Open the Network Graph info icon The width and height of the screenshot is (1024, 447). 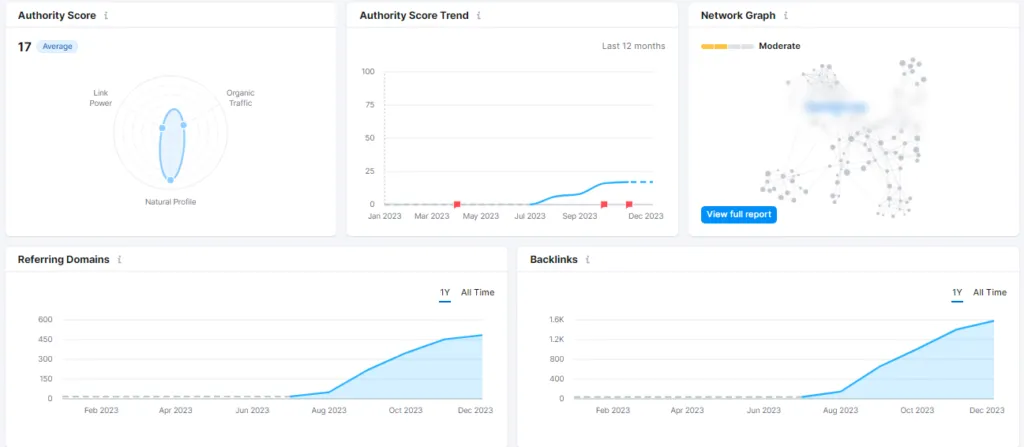(786, 15)
